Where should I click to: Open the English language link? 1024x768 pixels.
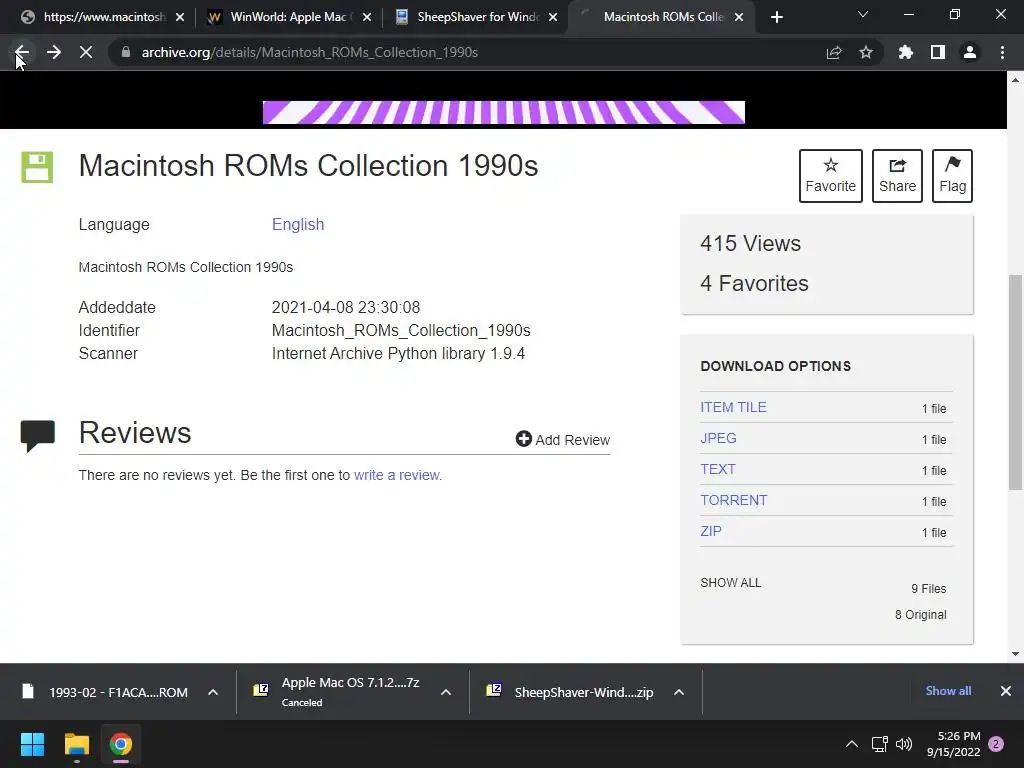click(298, 224)
